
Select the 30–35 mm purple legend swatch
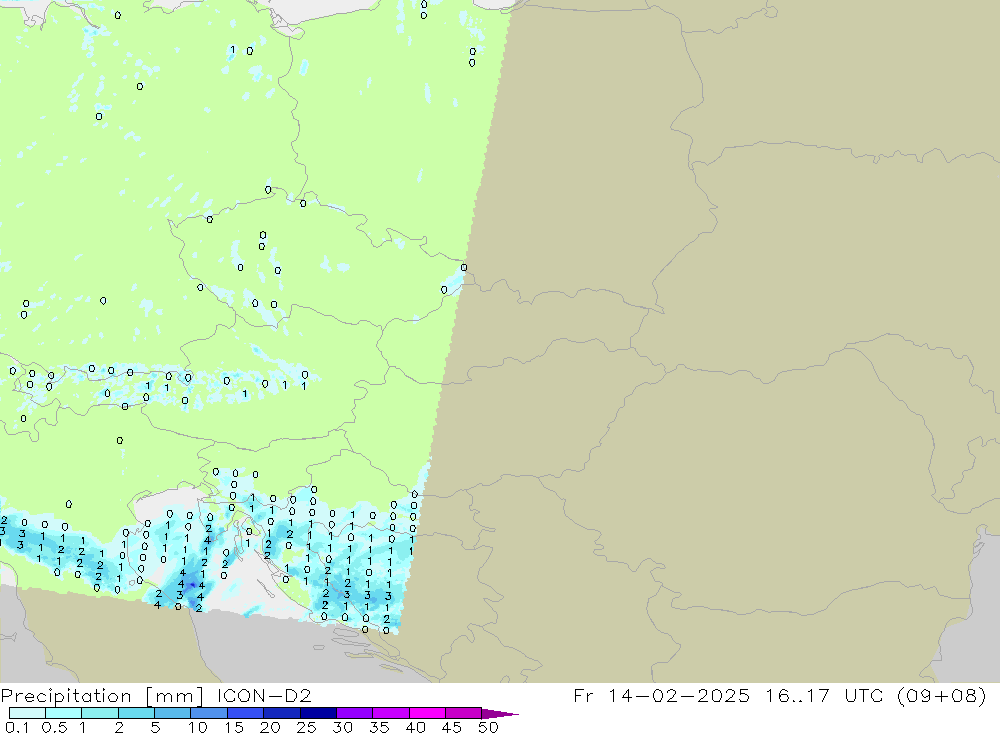pyautogui.click(x=355, y=713)
